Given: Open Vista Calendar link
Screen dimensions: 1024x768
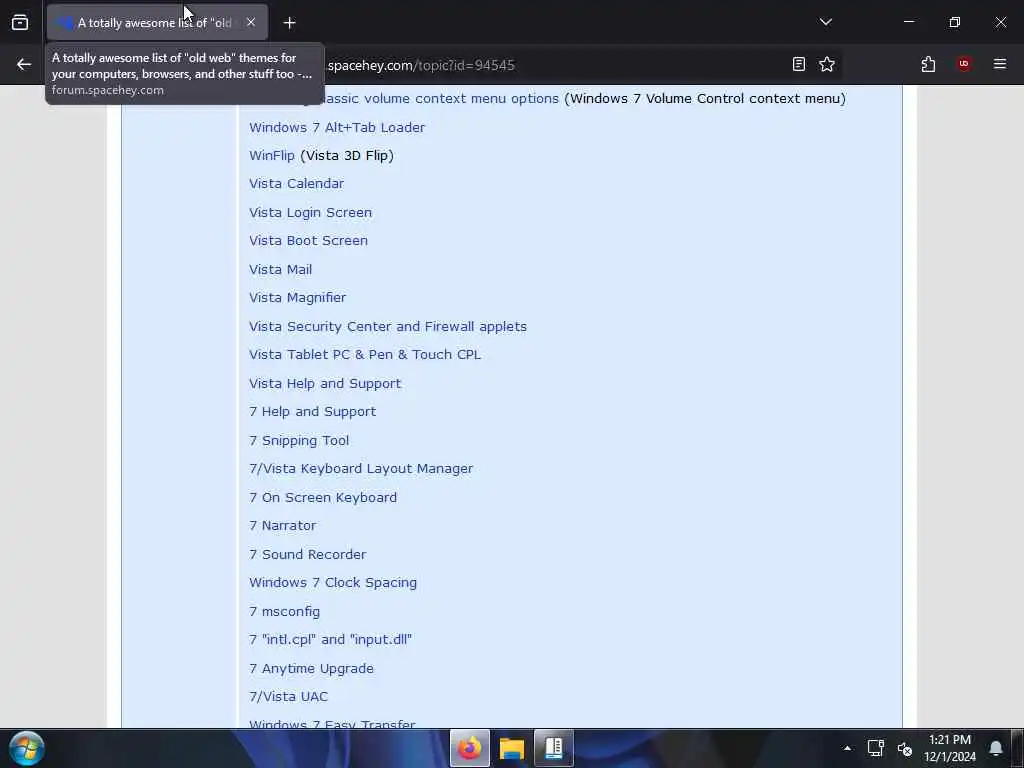Looking at the screenshot, I should 296,184.
